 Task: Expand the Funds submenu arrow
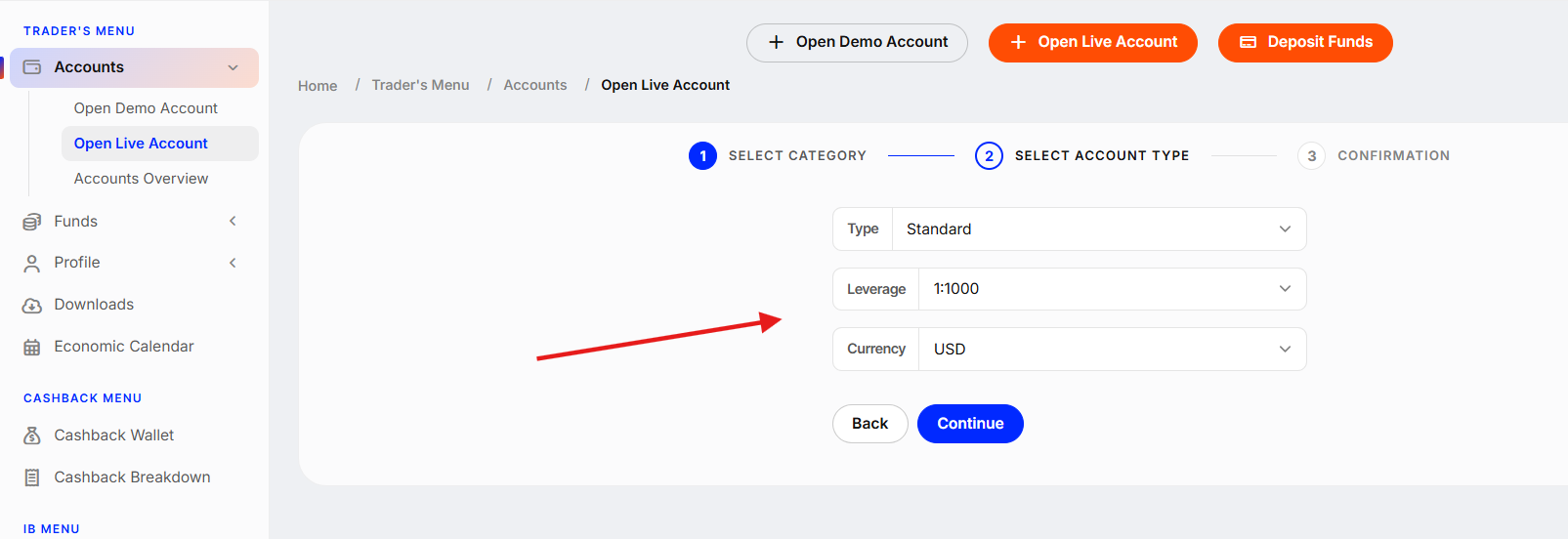point(233,222)
